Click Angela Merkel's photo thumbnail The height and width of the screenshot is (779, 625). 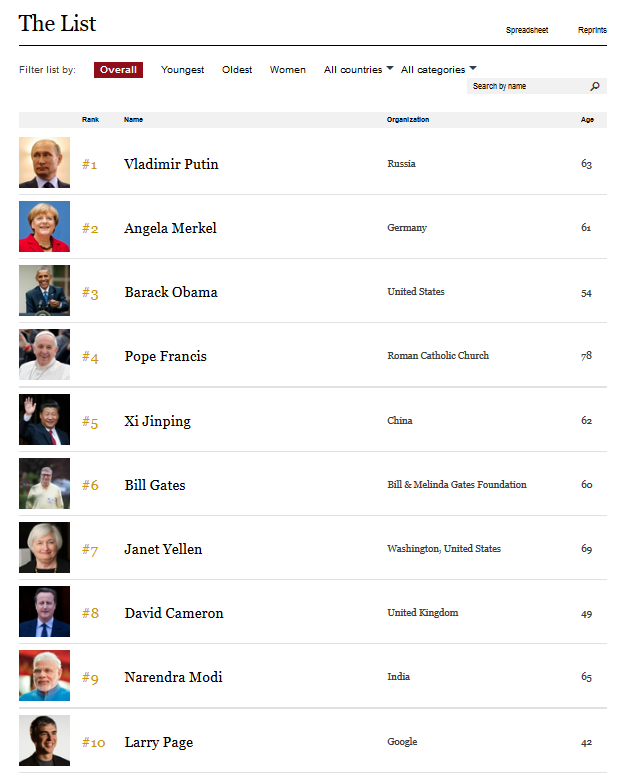coord(44,227)
